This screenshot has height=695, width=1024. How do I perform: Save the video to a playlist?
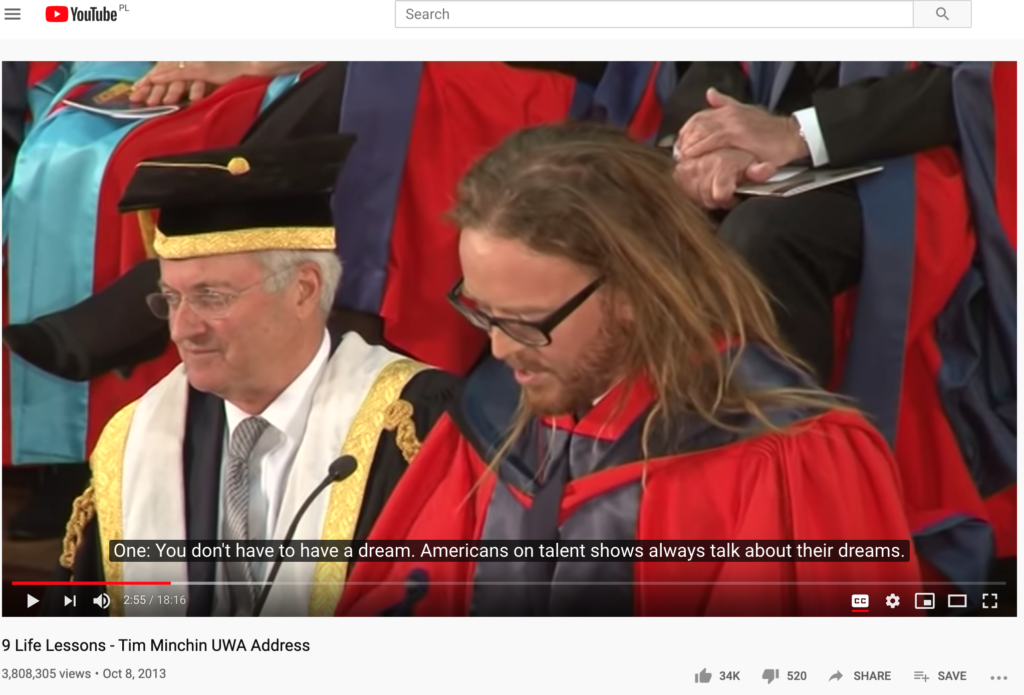940,676
